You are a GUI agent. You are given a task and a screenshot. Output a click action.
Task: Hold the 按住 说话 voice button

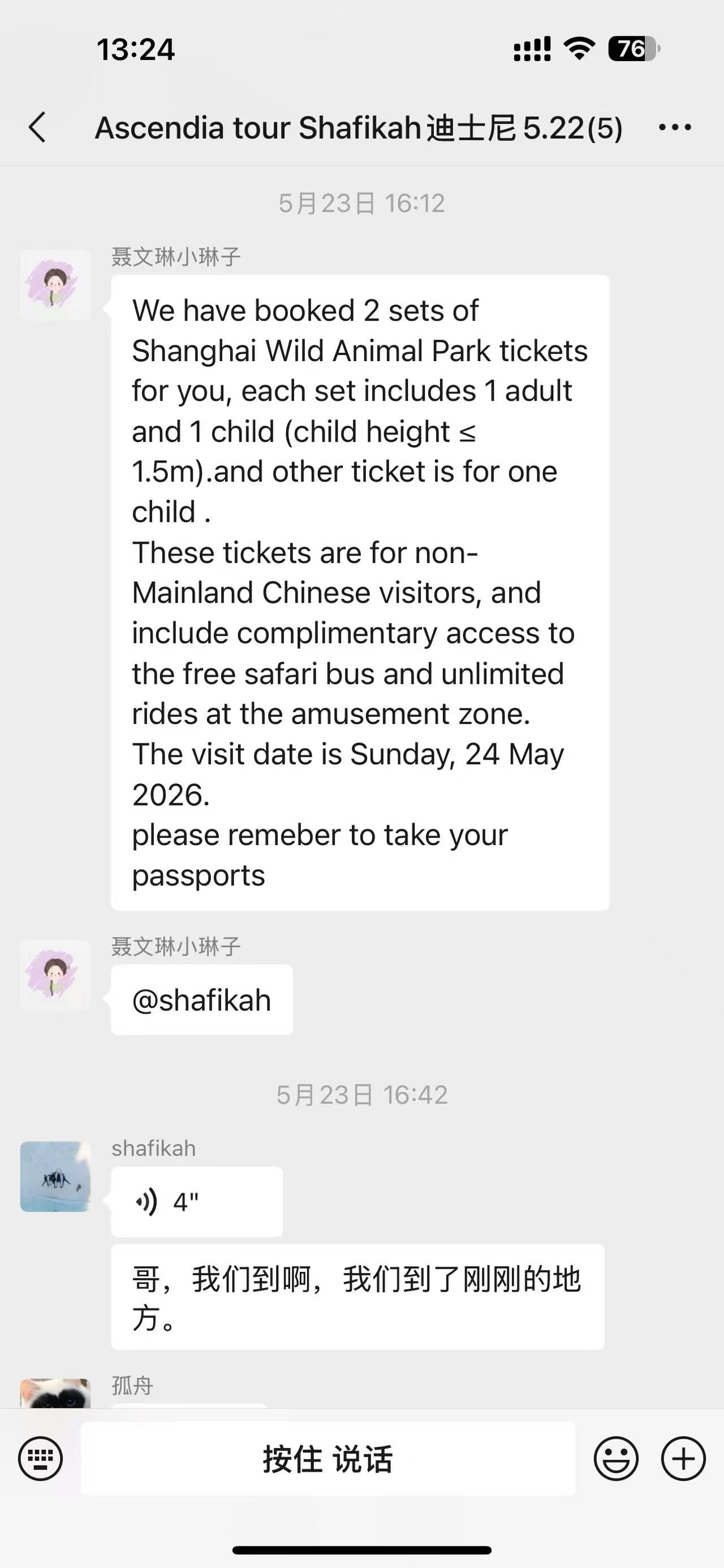(x=328, y=1458)
